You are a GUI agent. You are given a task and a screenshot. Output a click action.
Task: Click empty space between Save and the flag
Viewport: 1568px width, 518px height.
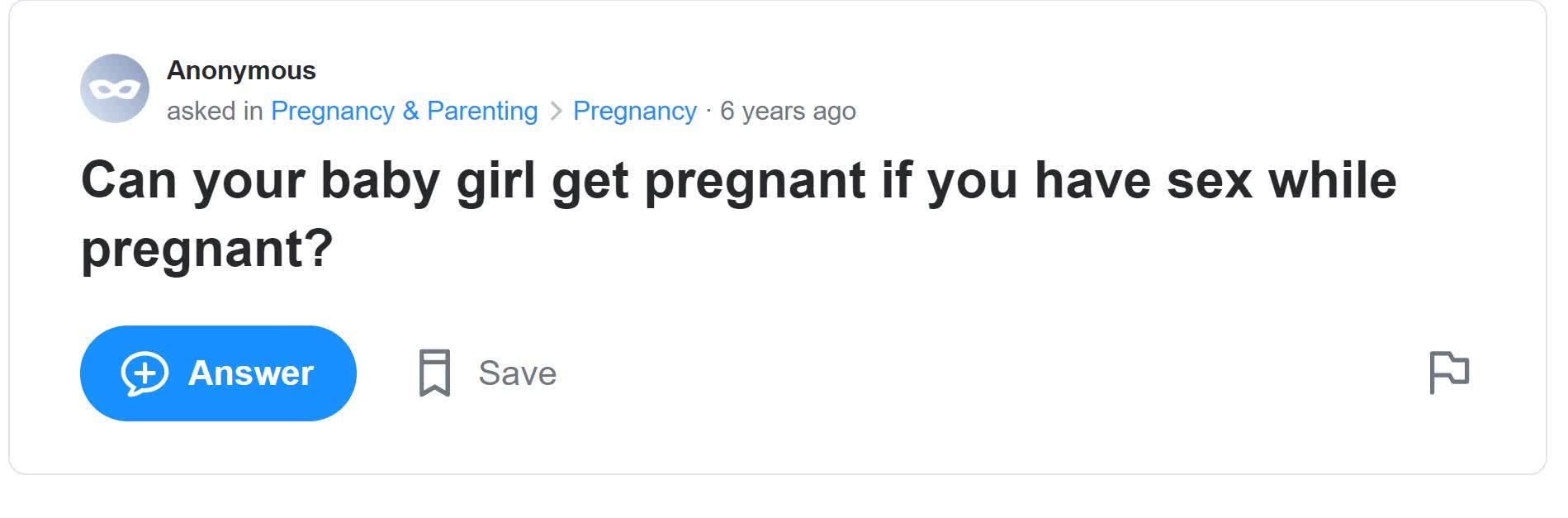point(991,373)
